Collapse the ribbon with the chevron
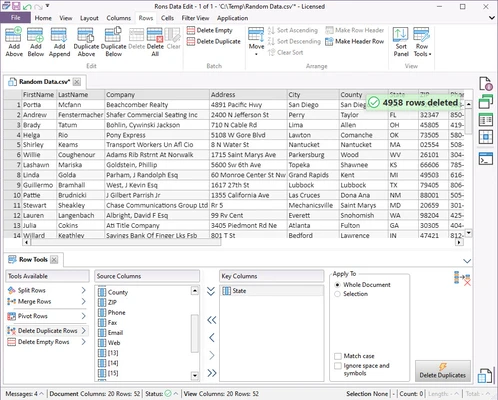Image resolution: width=498 pixels, height=400 pixels. pyautogui.click(x=492, y=18)
